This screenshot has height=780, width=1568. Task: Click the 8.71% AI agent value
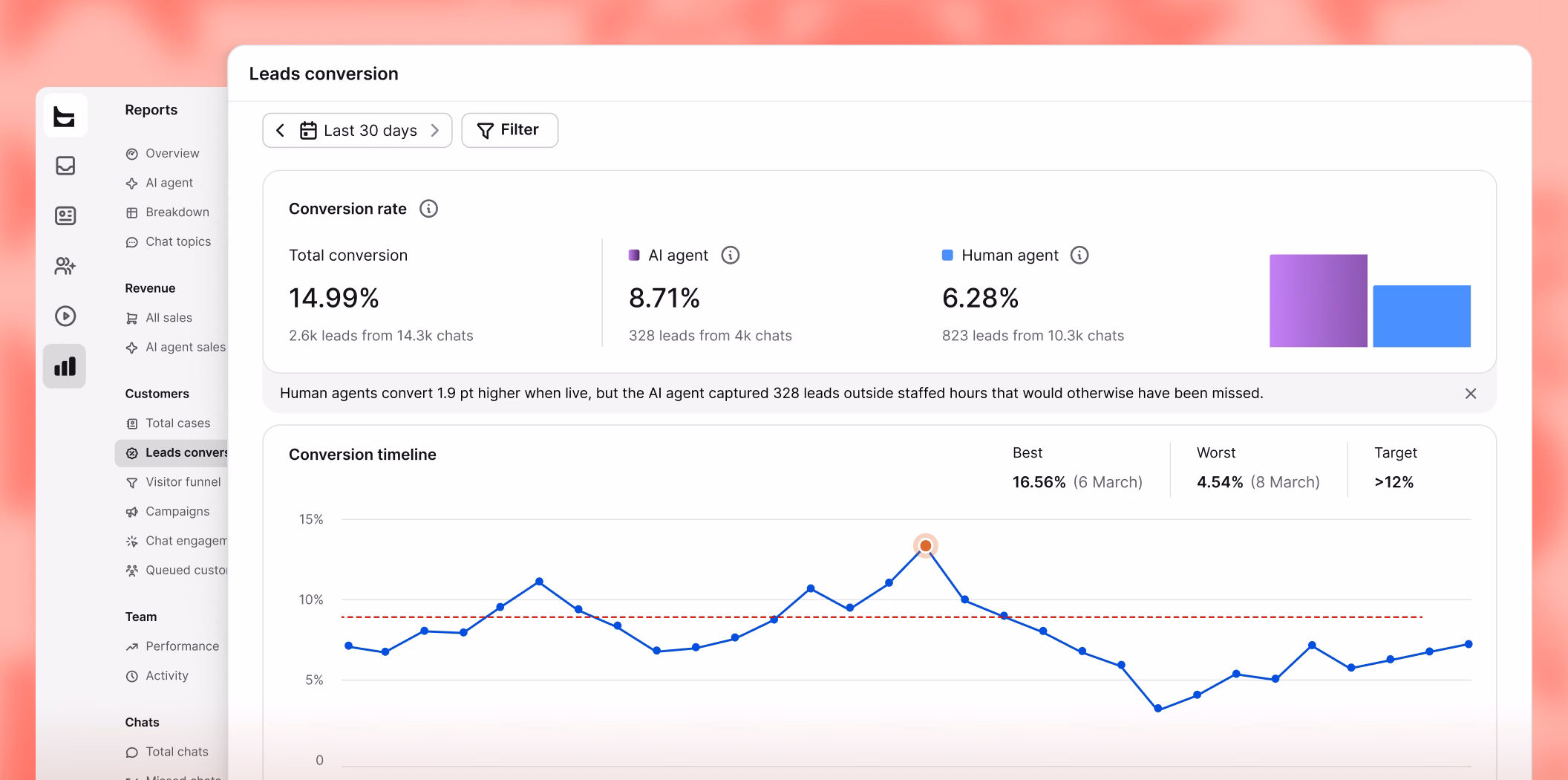tap(664, 299)
